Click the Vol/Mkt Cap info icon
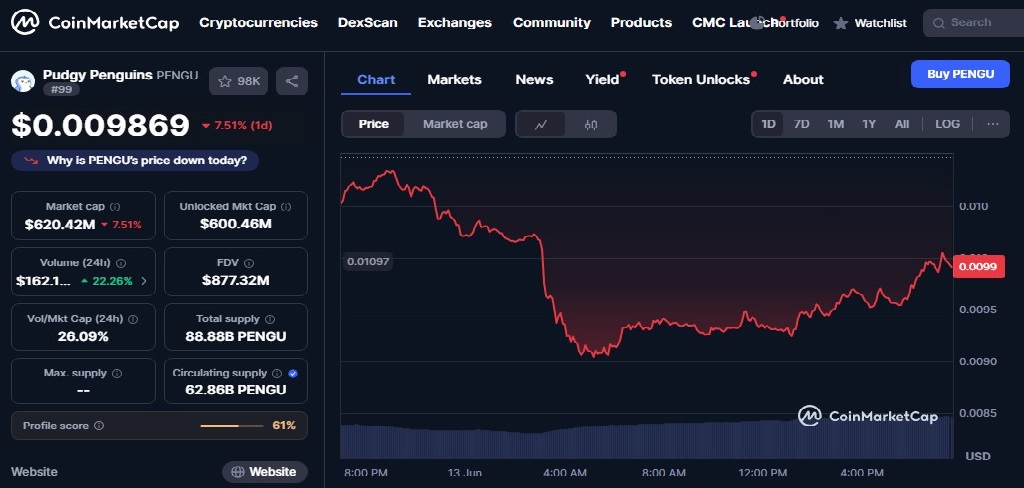1024x488 pixels. (133, 319)
